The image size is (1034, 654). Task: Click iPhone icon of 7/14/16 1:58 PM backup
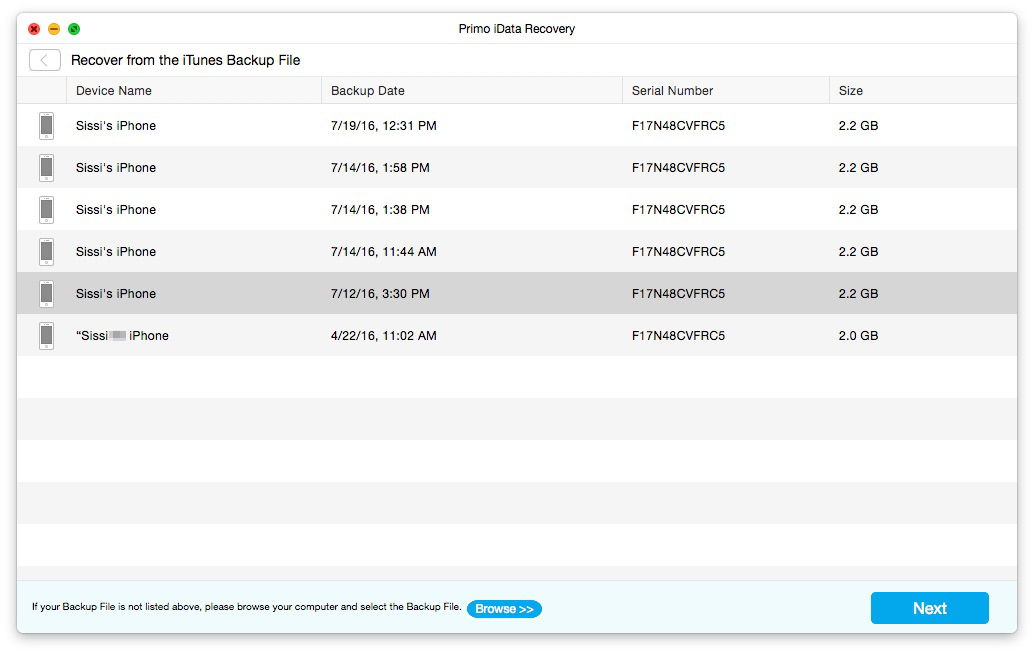(46, 167)
